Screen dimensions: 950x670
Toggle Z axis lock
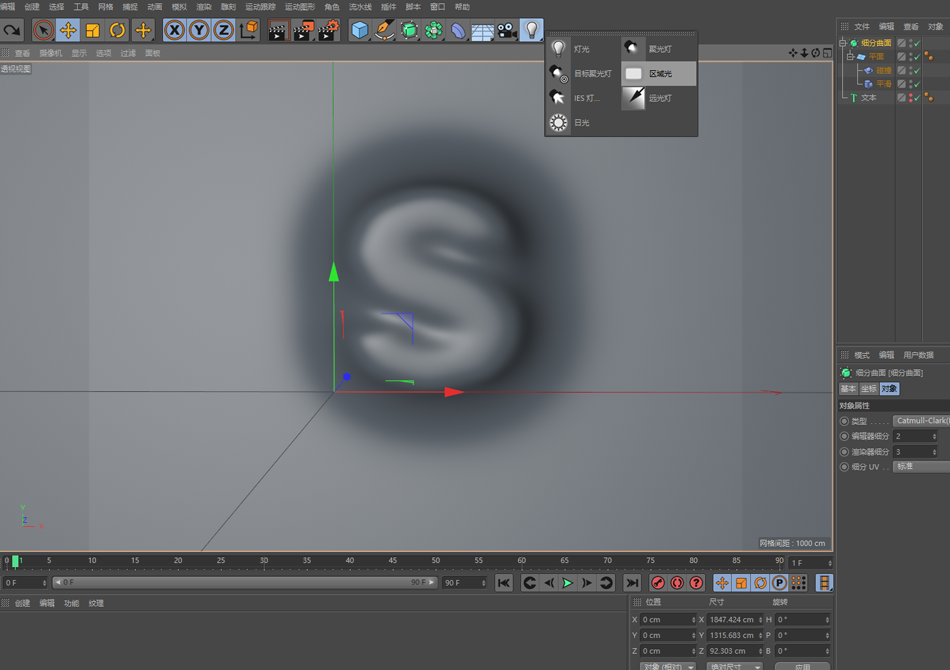coord(224,30)
